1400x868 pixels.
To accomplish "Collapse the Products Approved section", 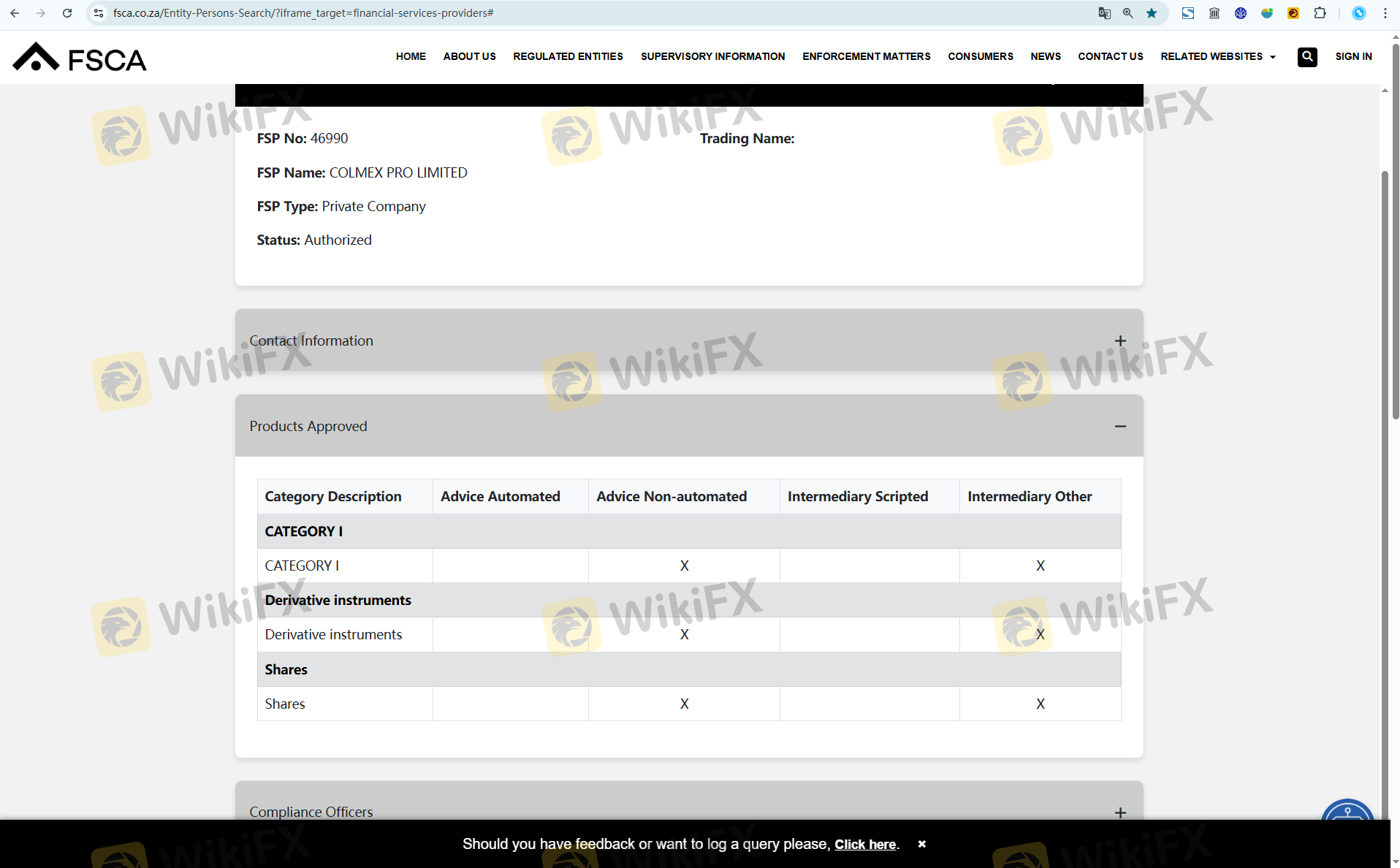I will tap(1119, 427).
